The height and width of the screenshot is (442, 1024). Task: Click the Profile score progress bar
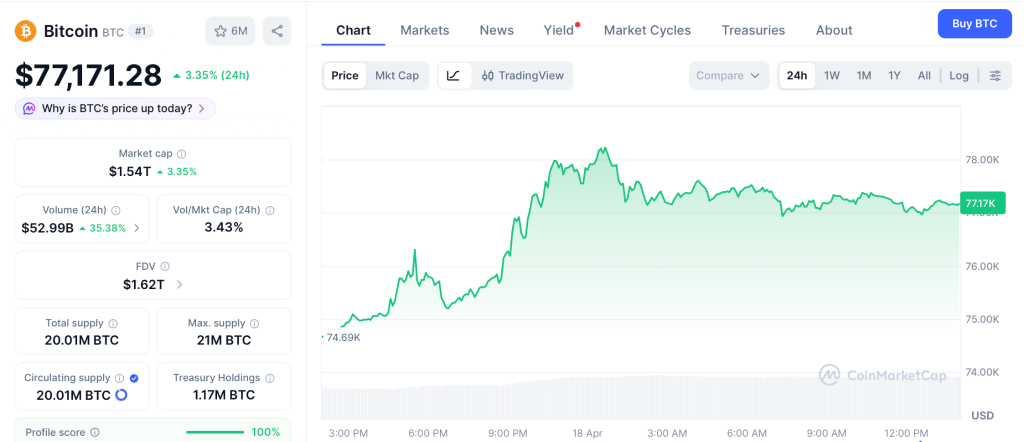[215, 432]
